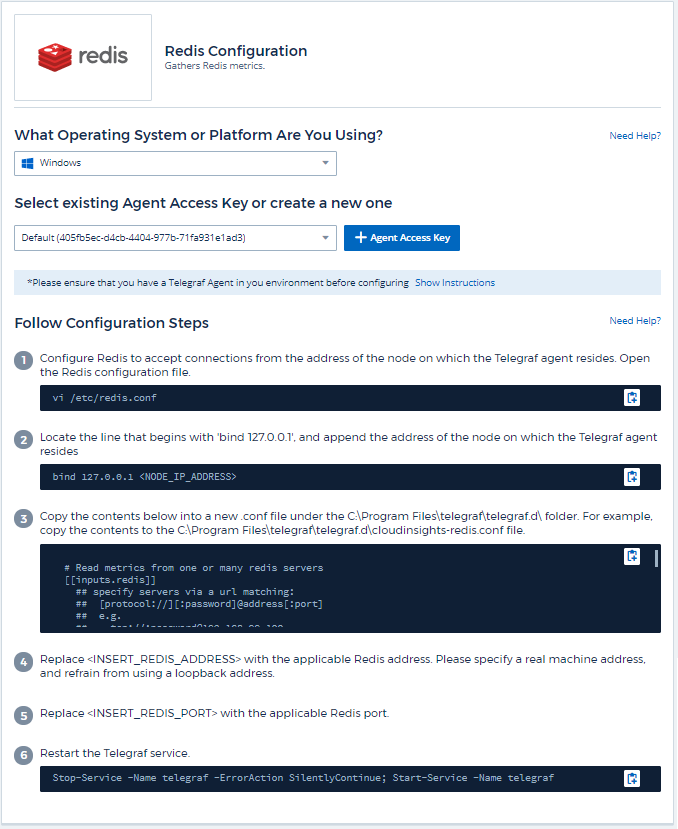This screenshot has width=678, height=829.
Task: Click the 'Follow Configuration Steps' heading
Action: [112, 323]
